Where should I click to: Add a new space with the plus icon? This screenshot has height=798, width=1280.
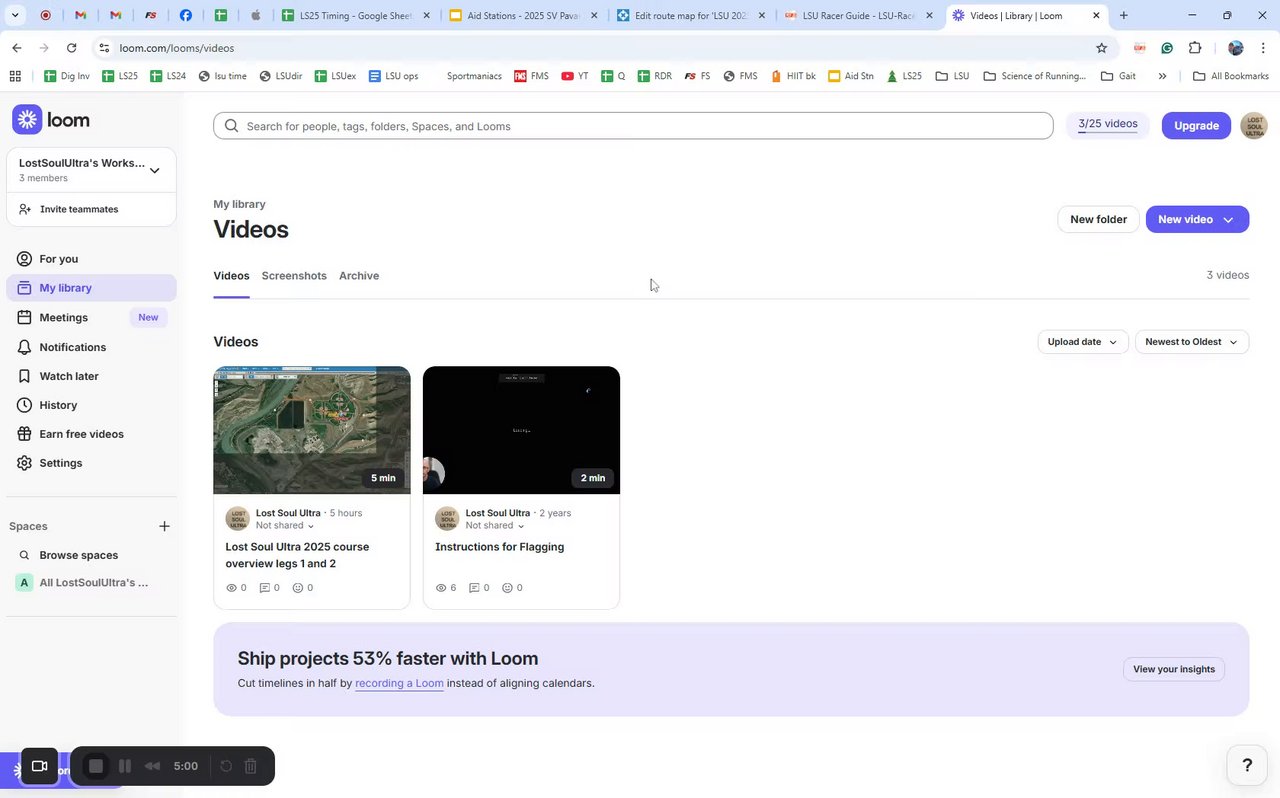tap(164, 526)
